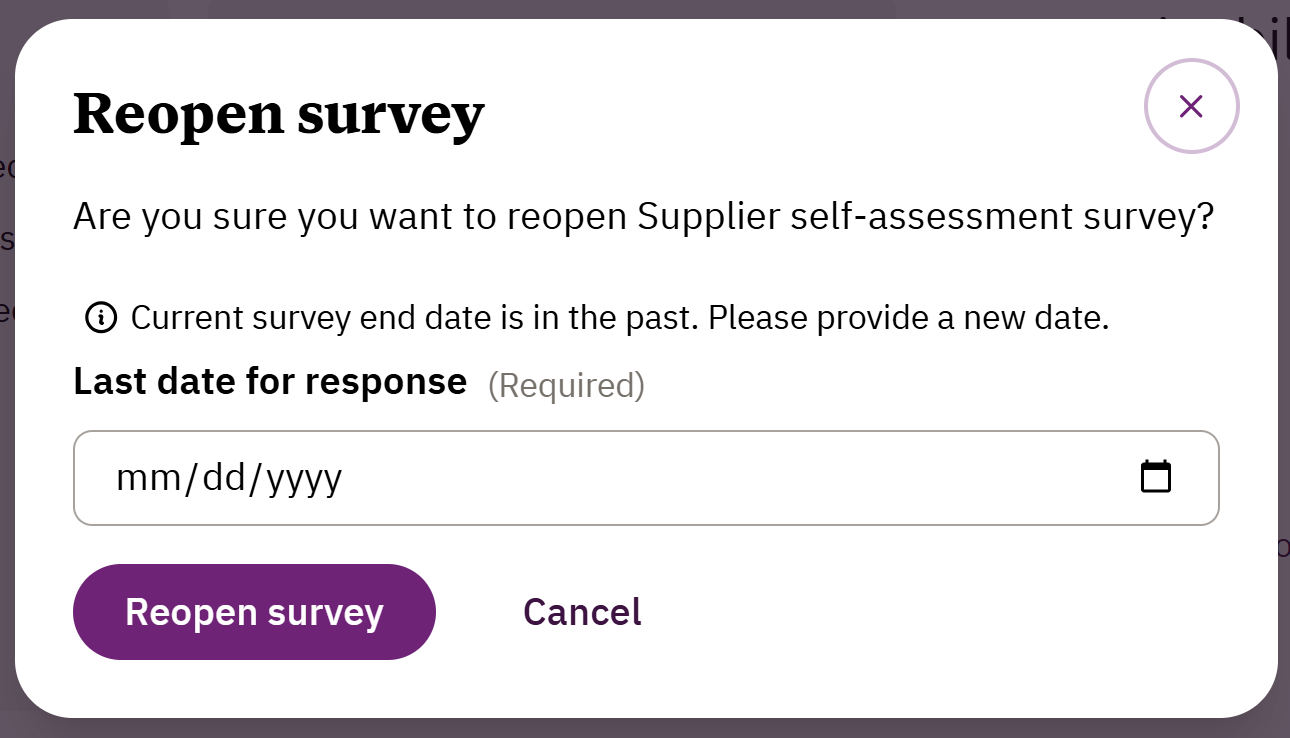Click the info icon beside end date notice

(100, 318)
